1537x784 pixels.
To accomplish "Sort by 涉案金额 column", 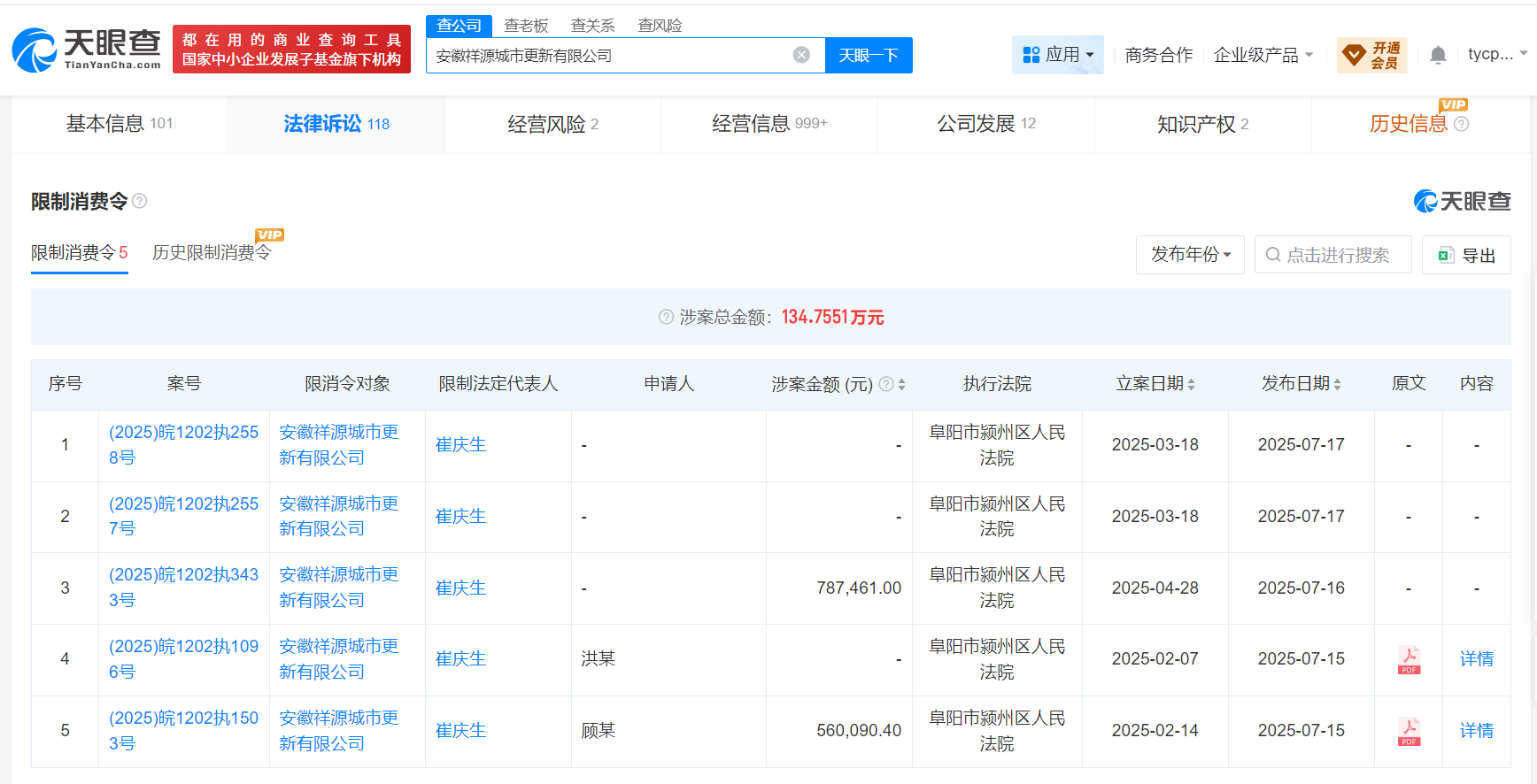I will click(x=901, y=384).
